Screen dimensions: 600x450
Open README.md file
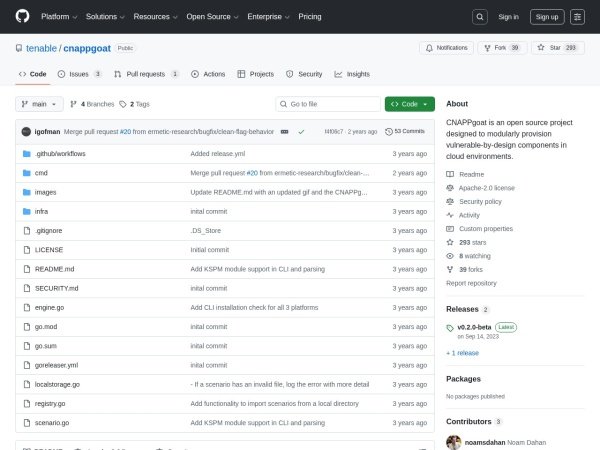click(x=54, y=269)
